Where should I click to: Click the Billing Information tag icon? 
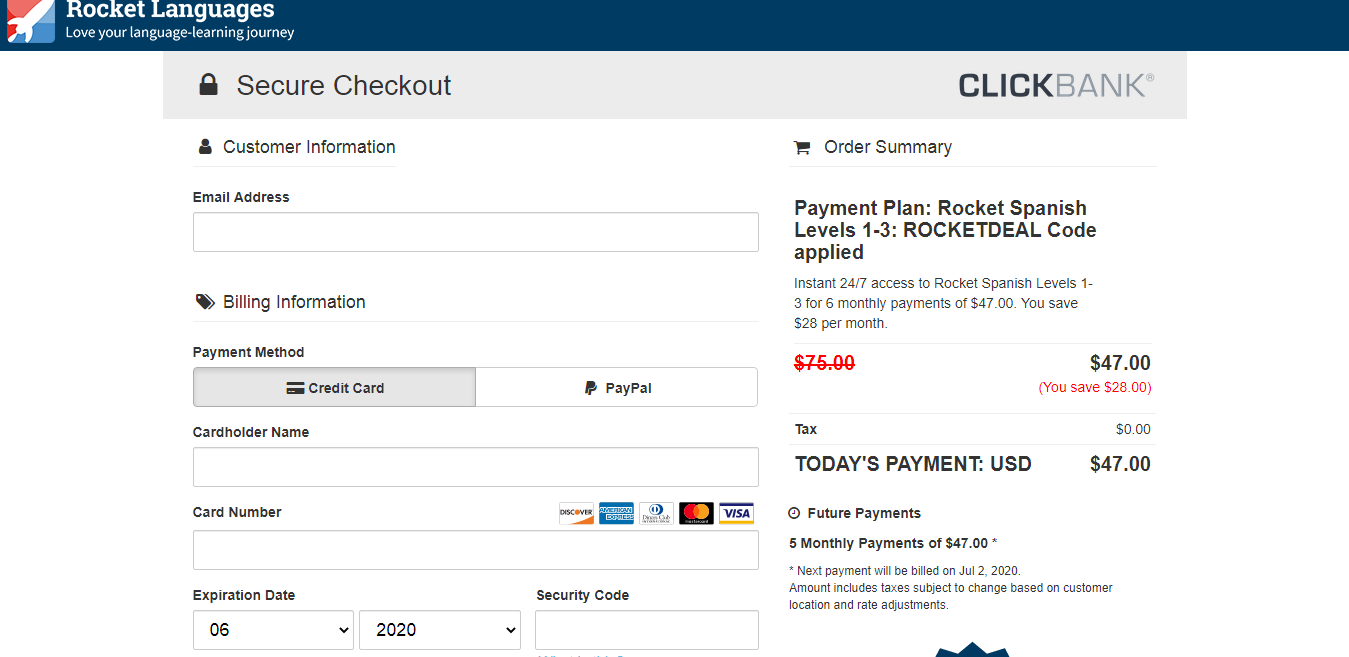(205, 302)
